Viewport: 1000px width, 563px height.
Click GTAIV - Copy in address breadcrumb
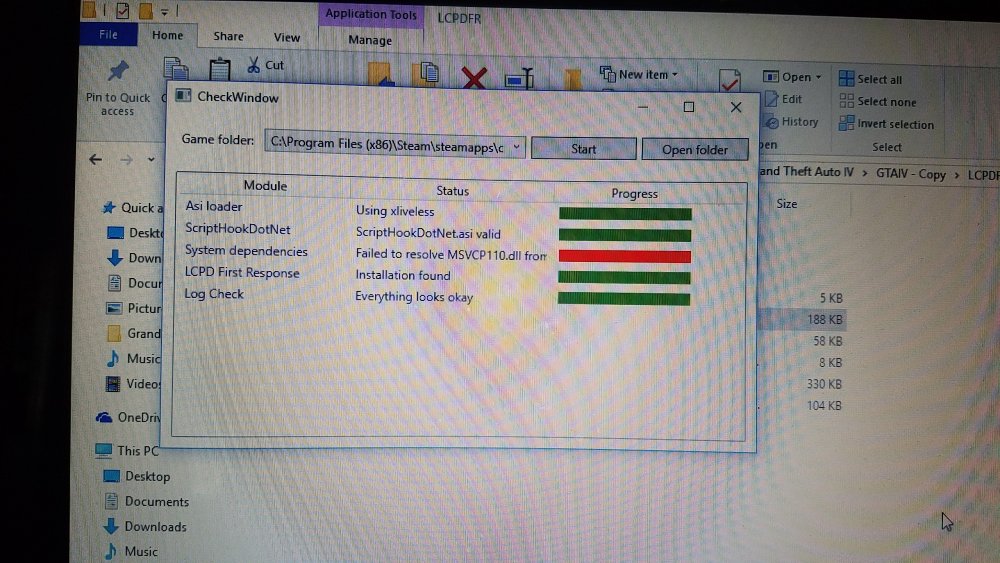pos(911,173)
